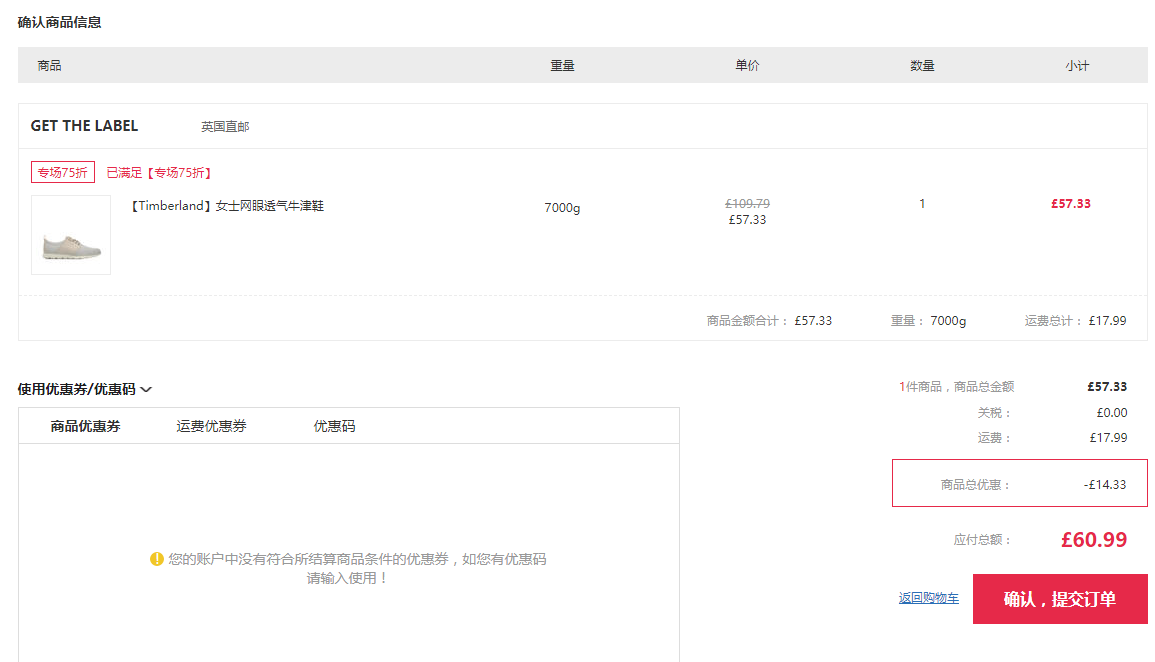Screen dimensions: 1155x662
Task: Click the 商品金额合计 £57.33 text
Action: click(769, 321)
